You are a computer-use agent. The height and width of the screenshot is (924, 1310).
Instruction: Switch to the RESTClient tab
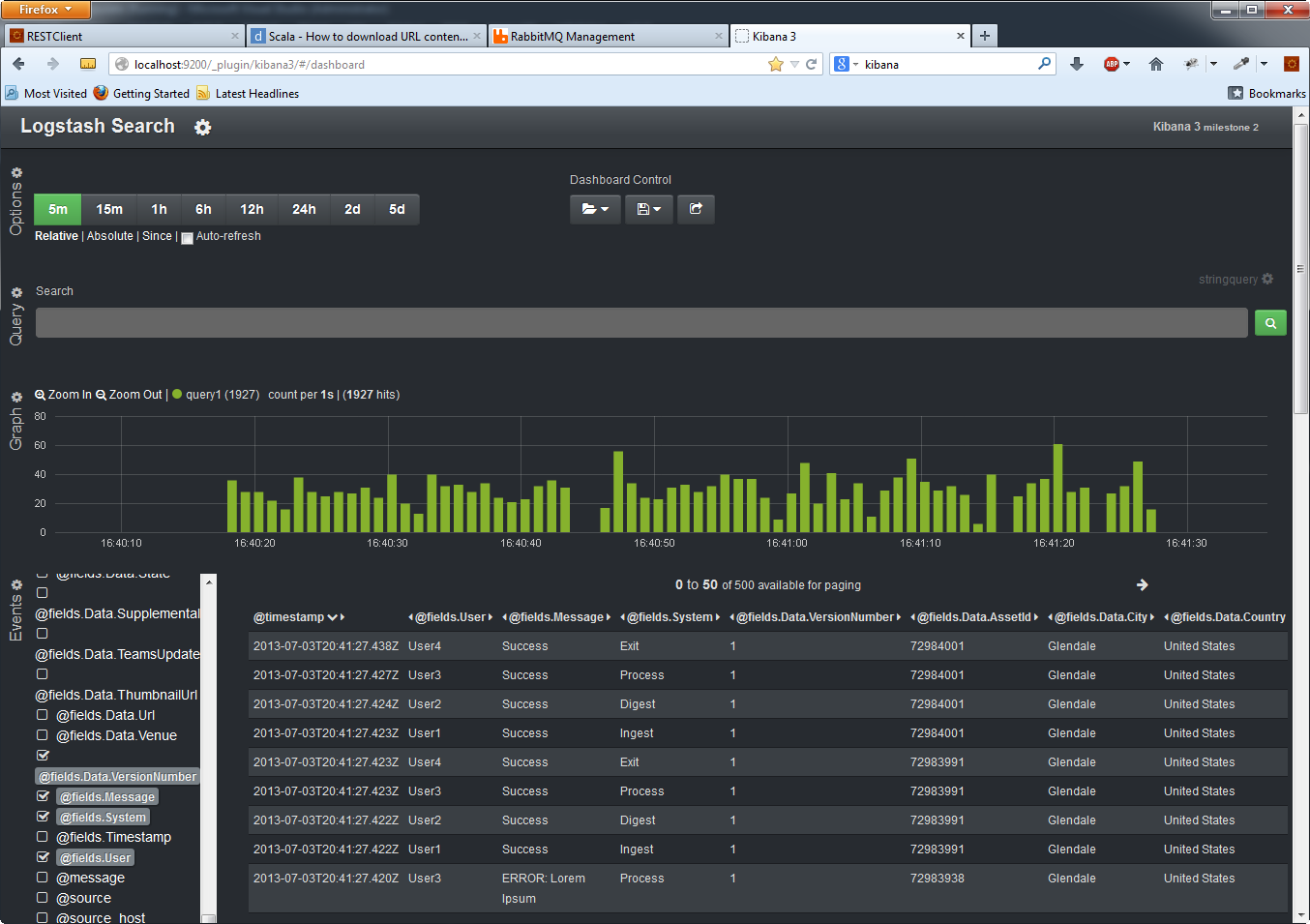click(125, 36)
